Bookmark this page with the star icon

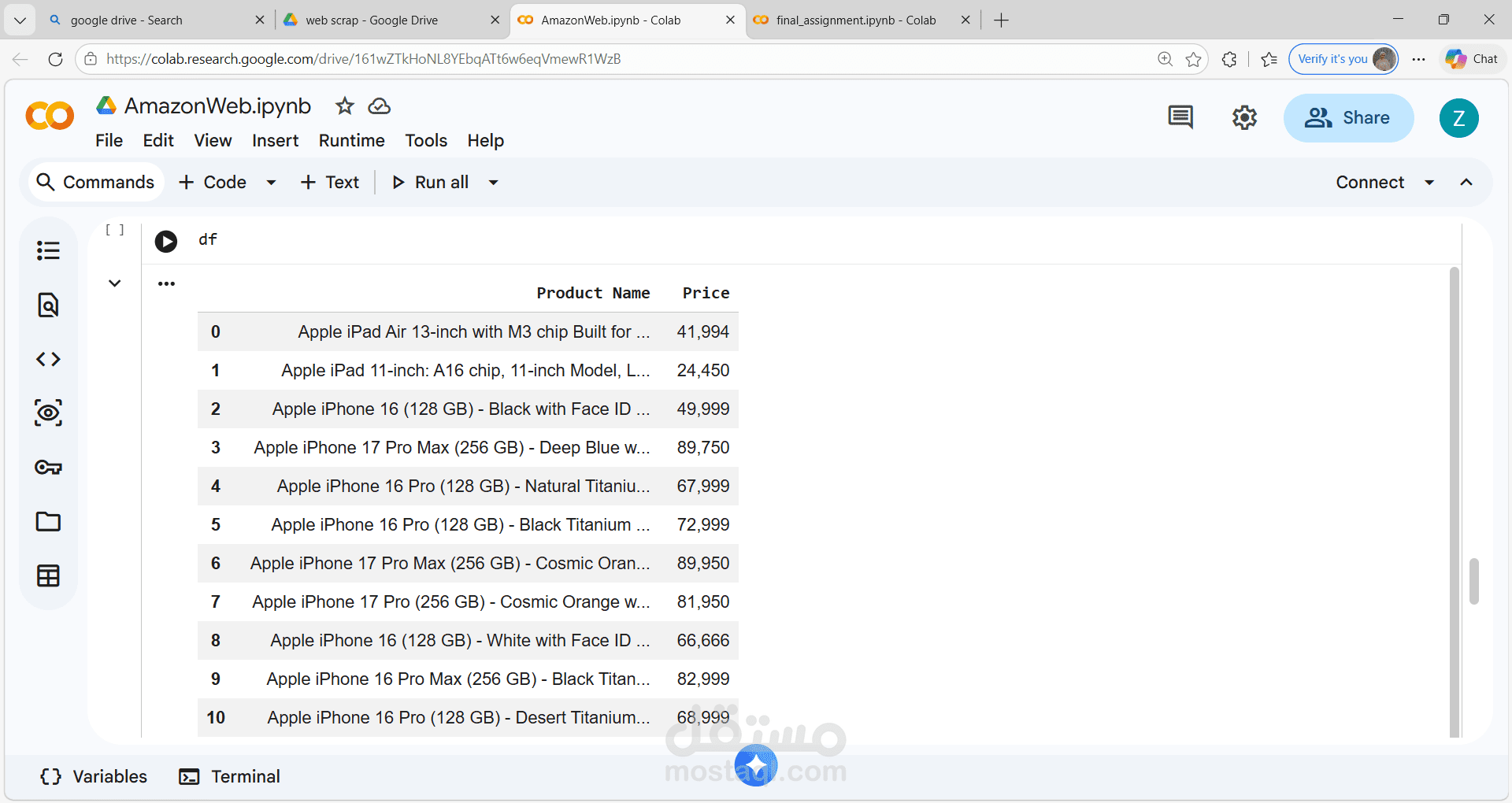(x=1194, y=59)
